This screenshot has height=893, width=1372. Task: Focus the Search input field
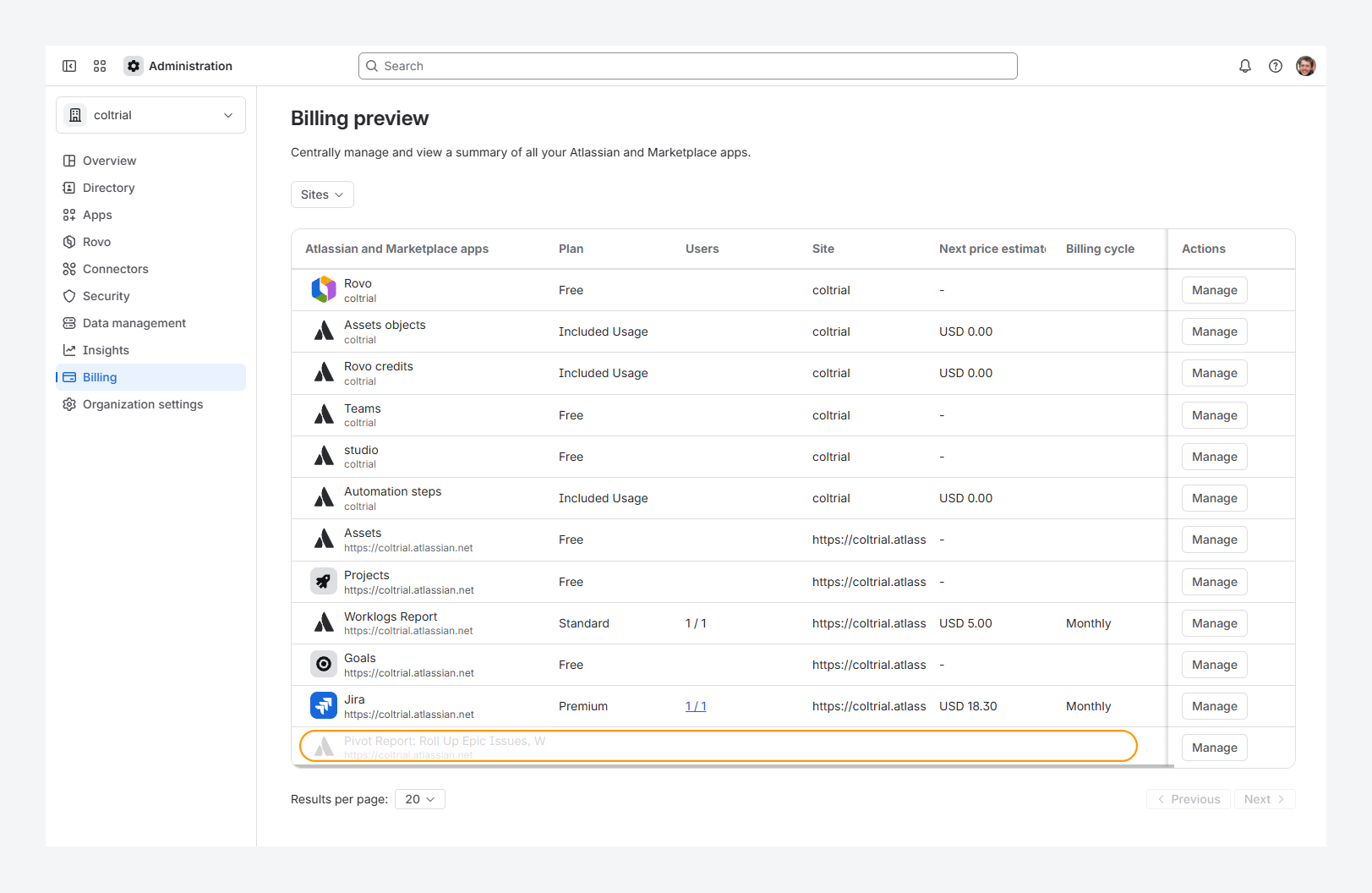(x=688, y=66)
